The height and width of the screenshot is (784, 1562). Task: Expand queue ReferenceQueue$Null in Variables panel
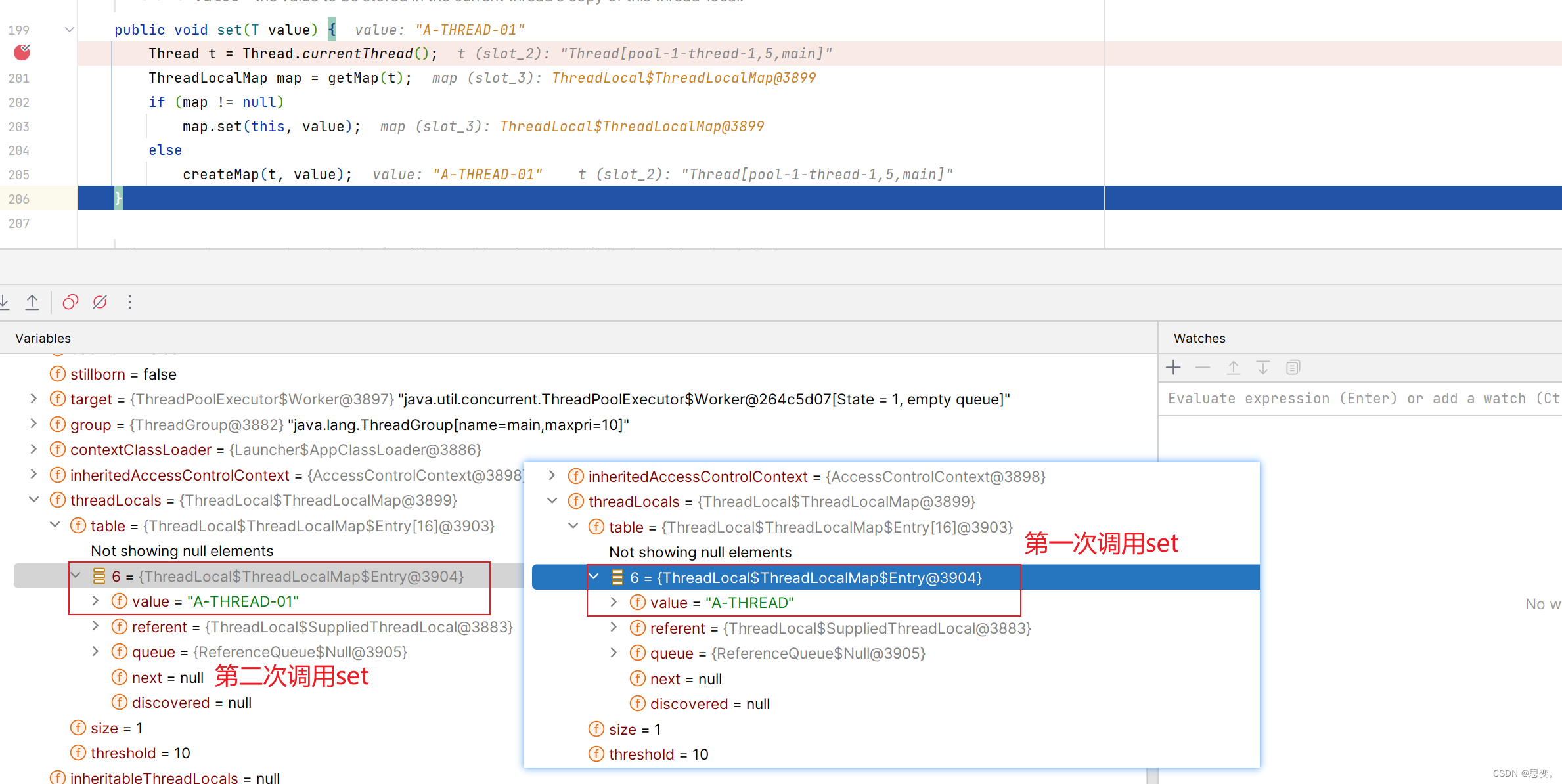click(96, 651)
